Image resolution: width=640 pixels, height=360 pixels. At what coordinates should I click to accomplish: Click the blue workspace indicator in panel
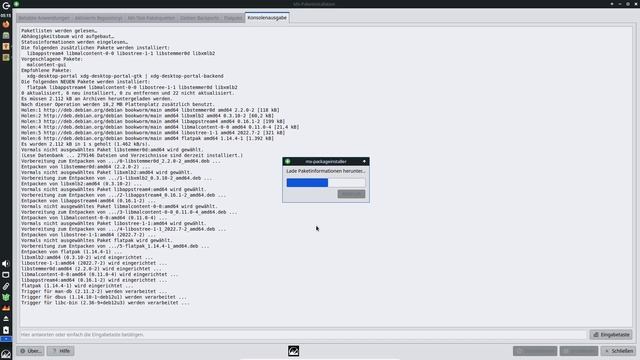click(6, 339)
